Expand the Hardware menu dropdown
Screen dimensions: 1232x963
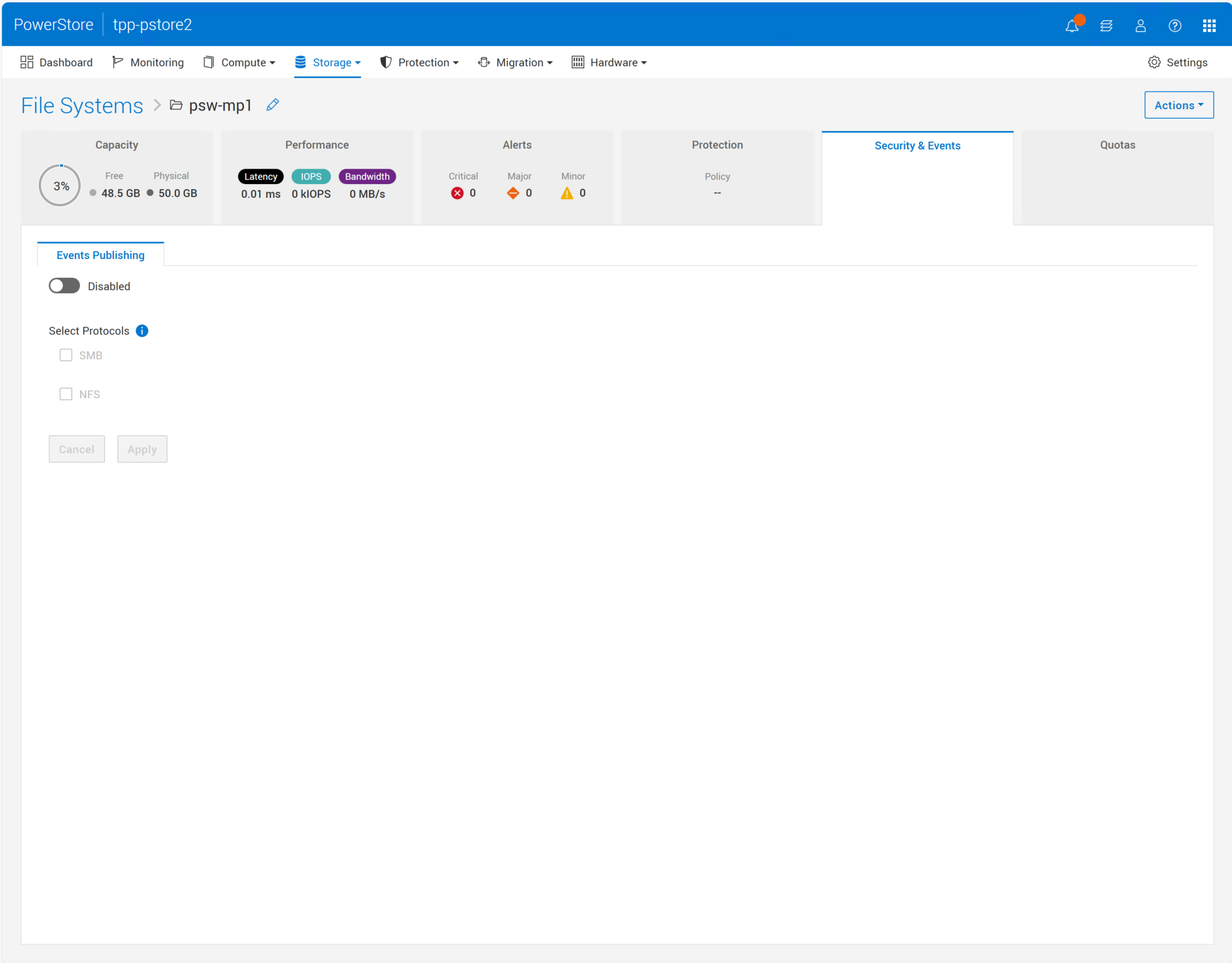point(609,62)
